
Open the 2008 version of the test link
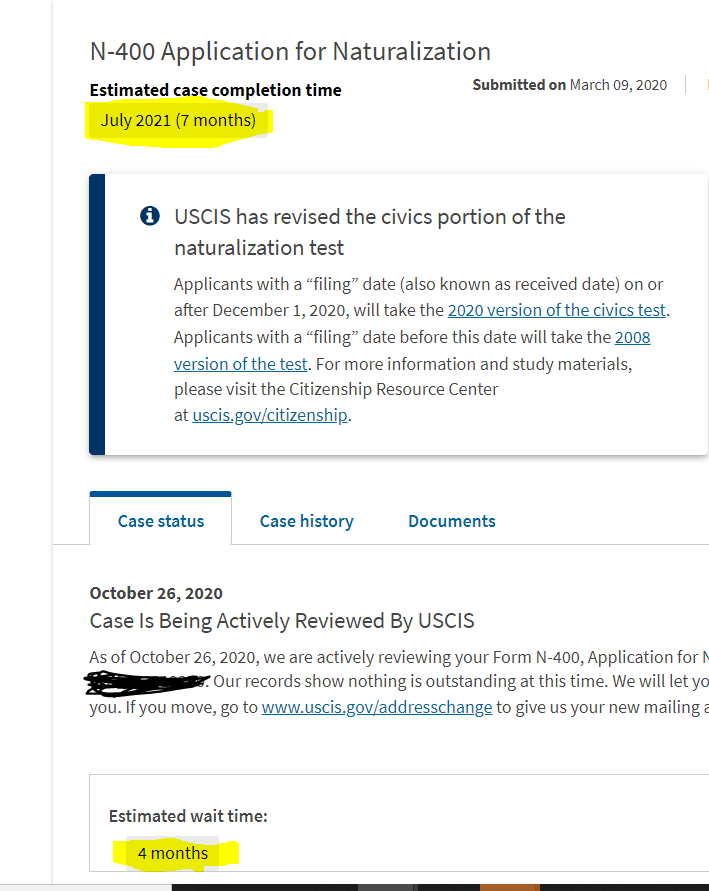click(412, 350)
